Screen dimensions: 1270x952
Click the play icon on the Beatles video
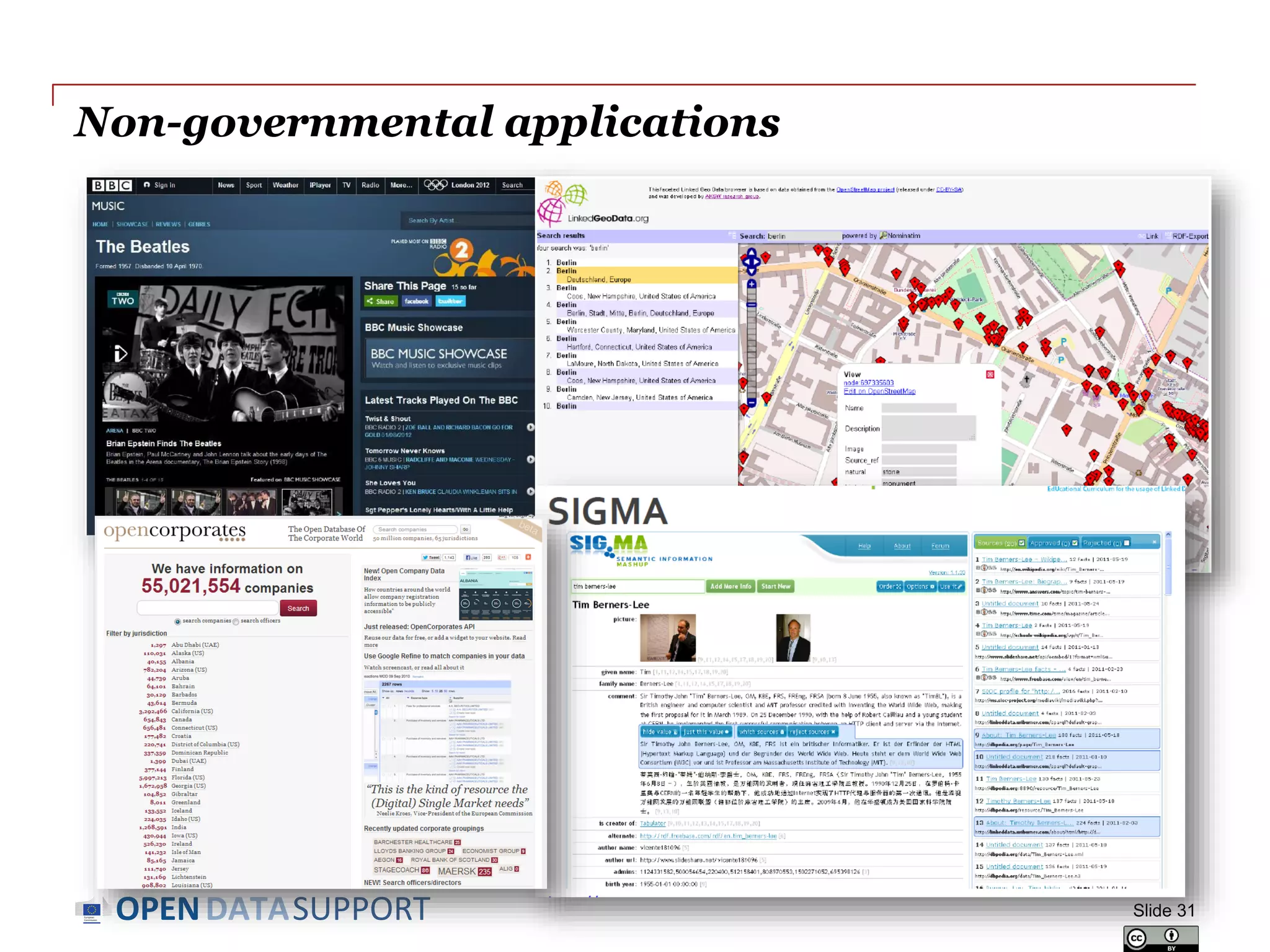click(121, 354)
